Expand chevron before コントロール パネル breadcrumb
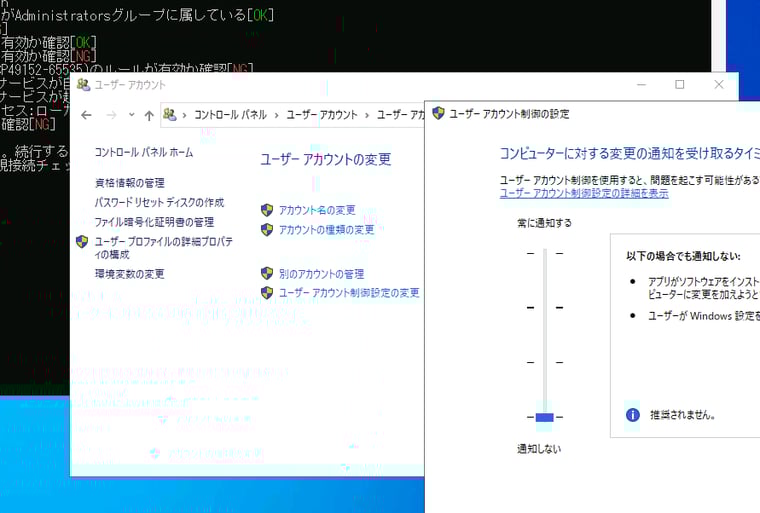 [185, 115]
